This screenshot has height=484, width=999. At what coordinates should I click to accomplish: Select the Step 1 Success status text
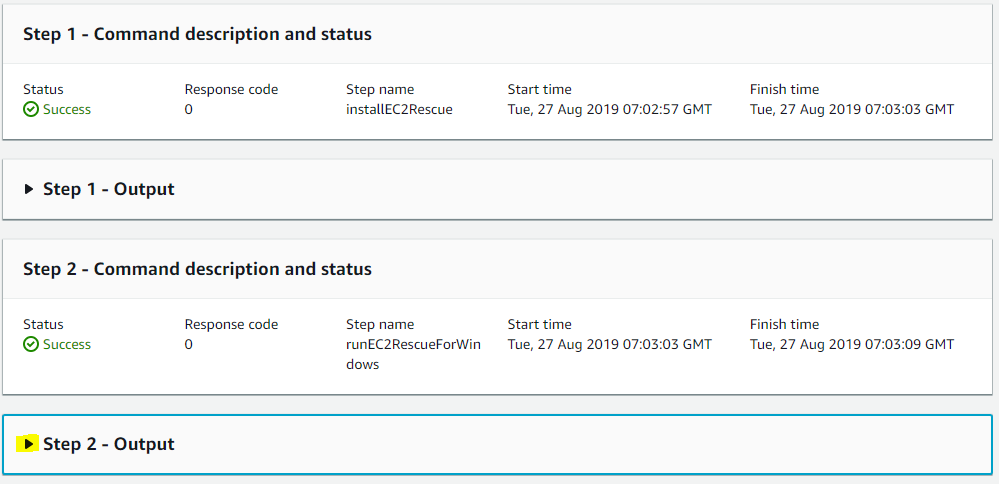[x=67, y=110]
